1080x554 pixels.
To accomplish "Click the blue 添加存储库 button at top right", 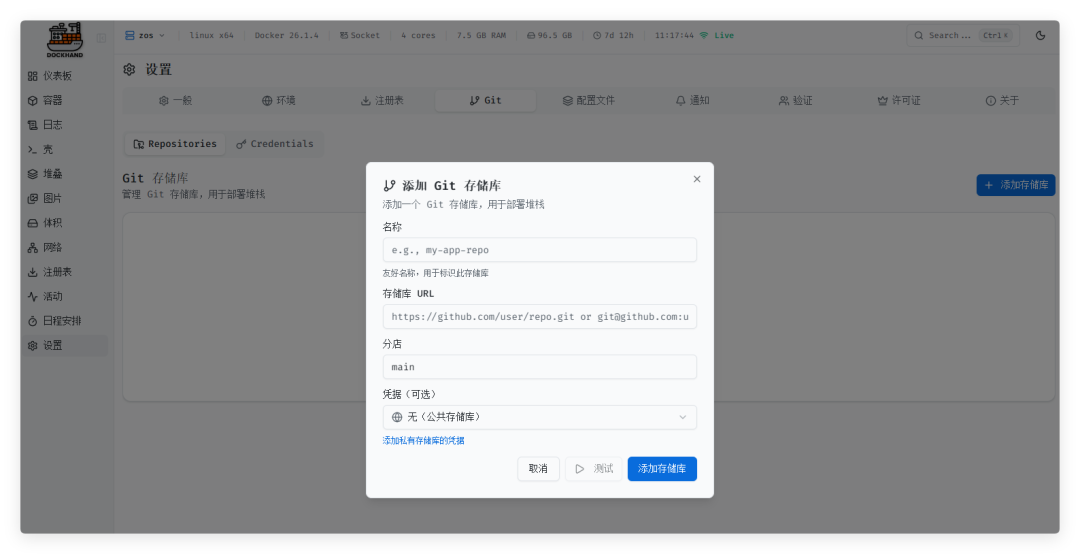I will tap(1015, 185).
